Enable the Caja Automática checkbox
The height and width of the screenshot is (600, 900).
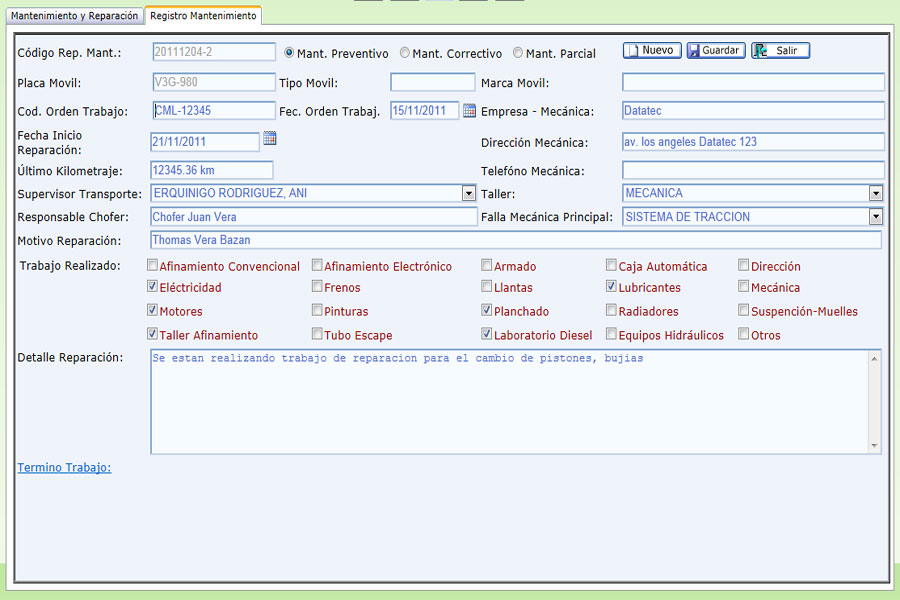click(611, 266)
